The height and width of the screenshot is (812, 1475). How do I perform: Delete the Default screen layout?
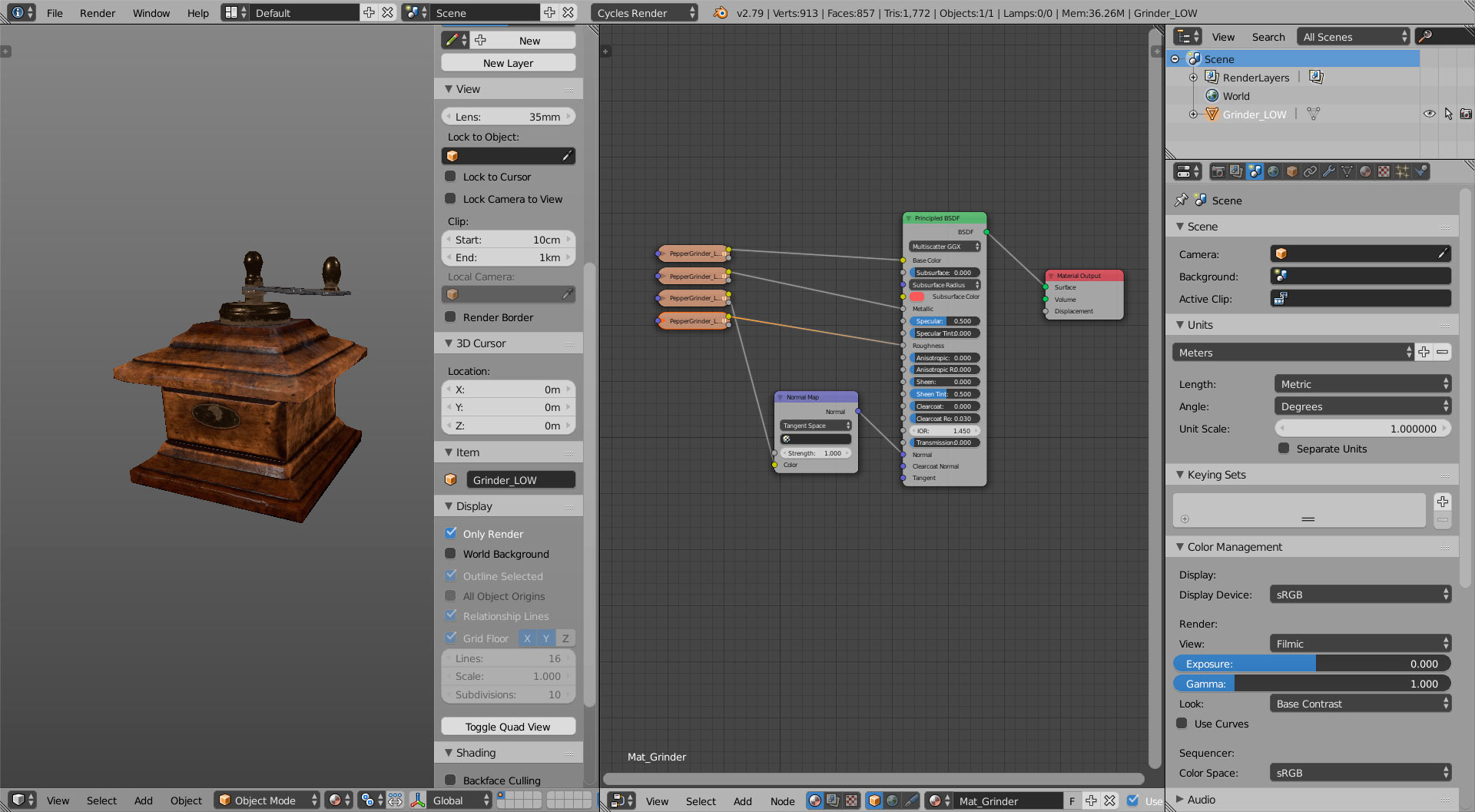pyautogui.click(x=388, y=12)
